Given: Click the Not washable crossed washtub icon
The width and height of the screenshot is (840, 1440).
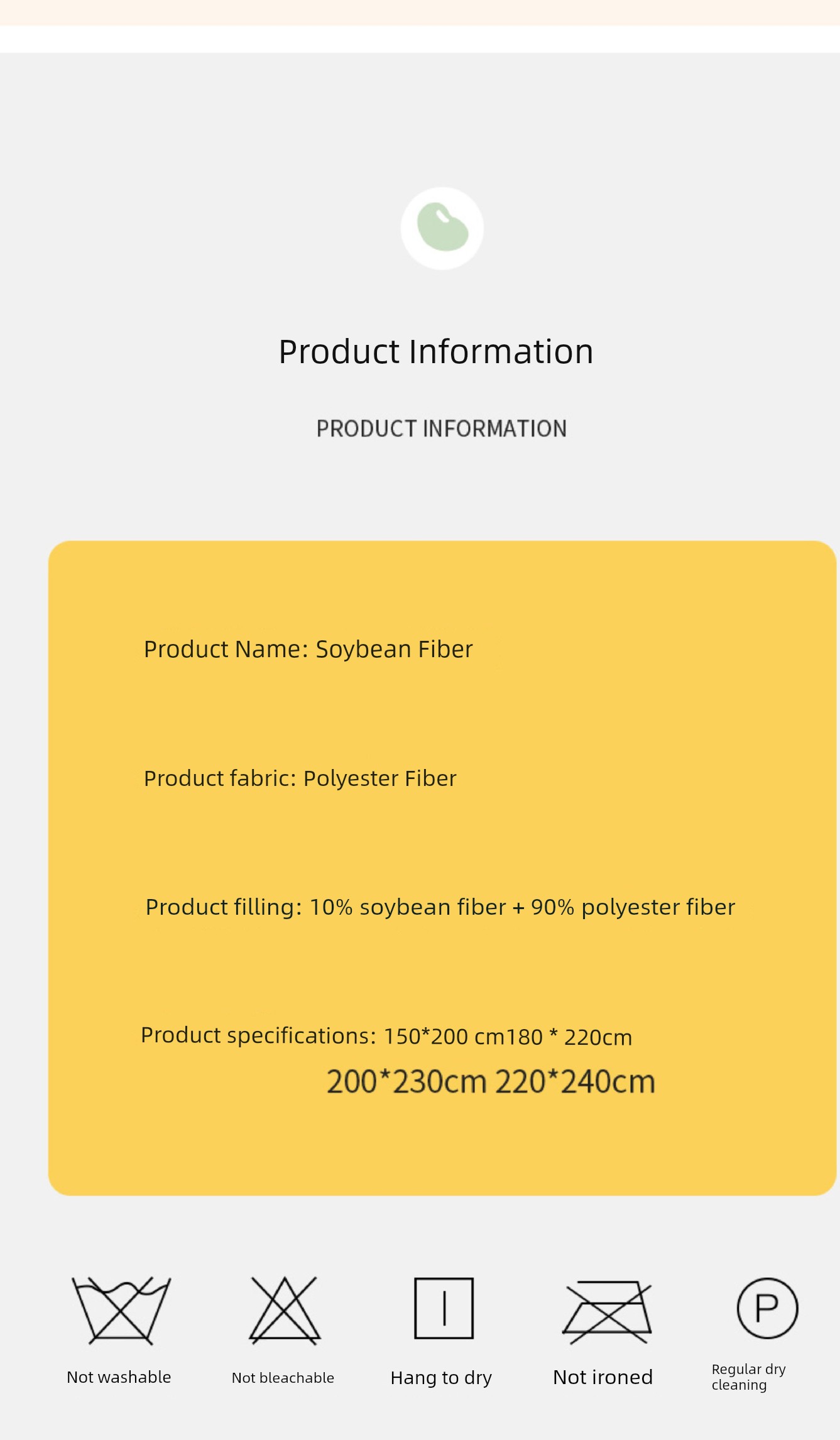Looking at the screenshot, I should click(x=121, y=1310).
